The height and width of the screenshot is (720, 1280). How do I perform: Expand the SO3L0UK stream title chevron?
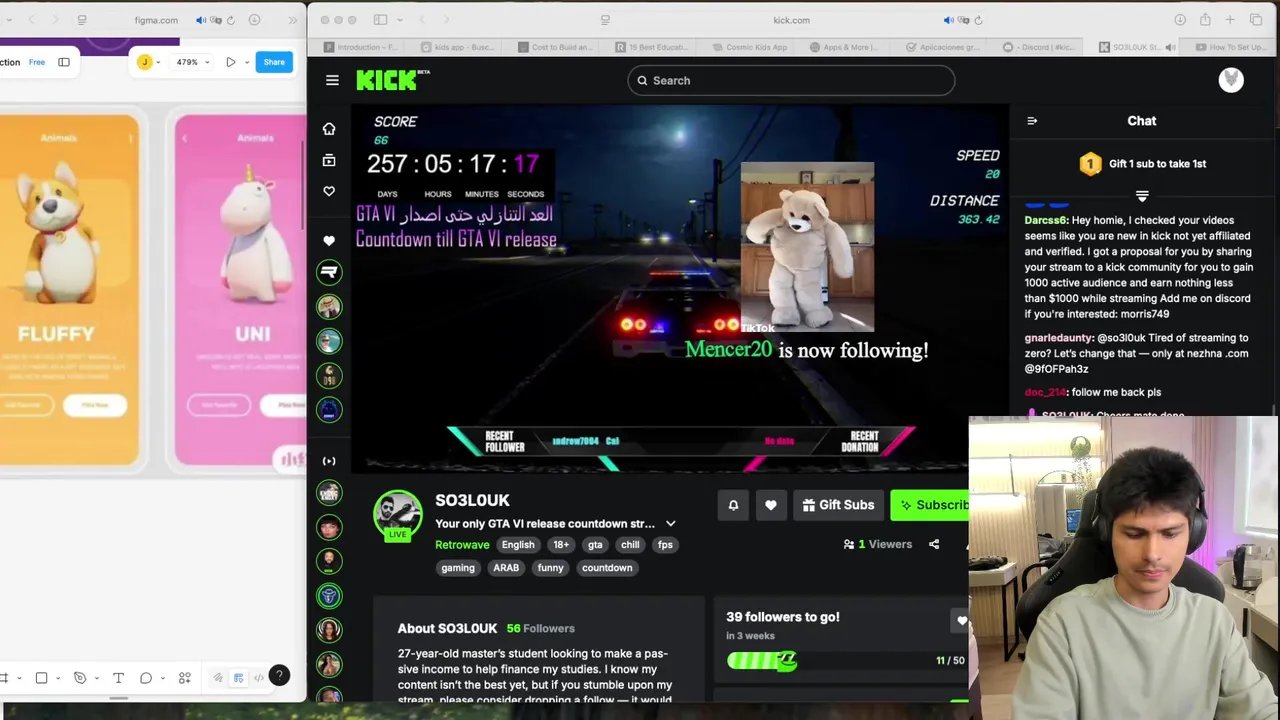click(671, 524)
